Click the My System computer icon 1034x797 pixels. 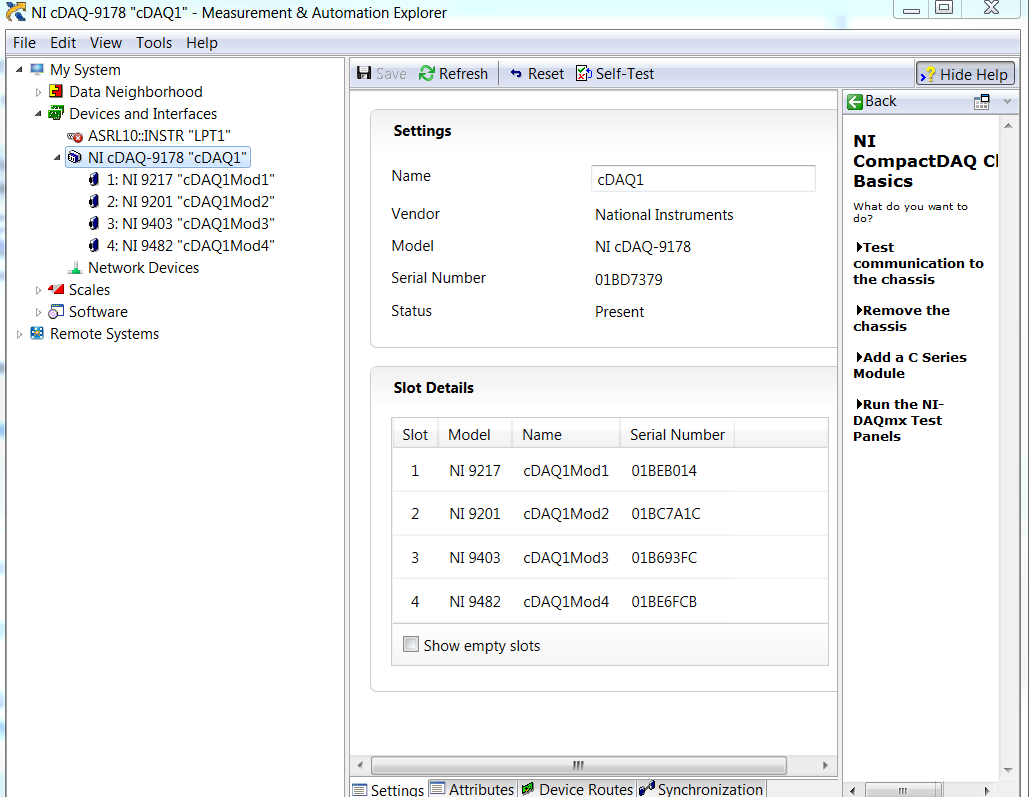[x=37, y=69]
